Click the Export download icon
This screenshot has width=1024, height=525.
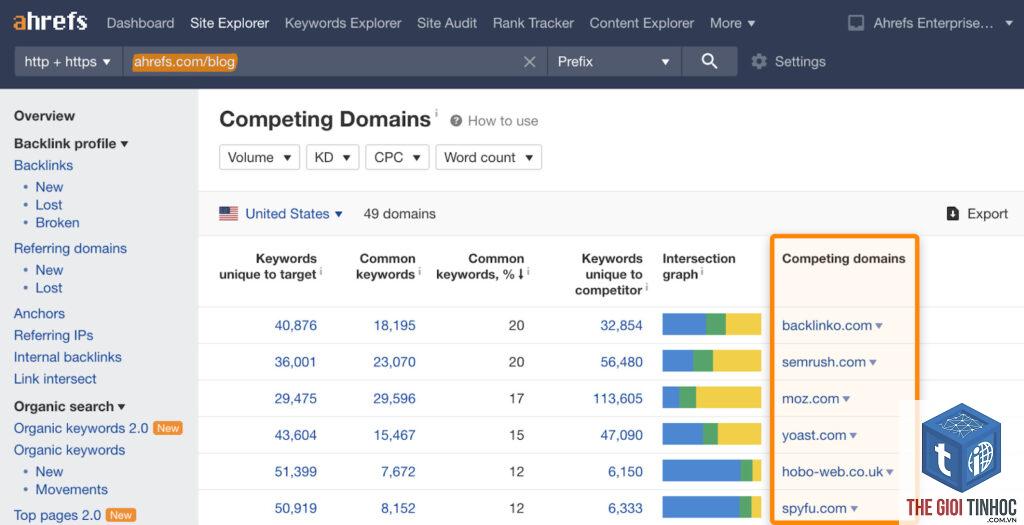point(953,214)
